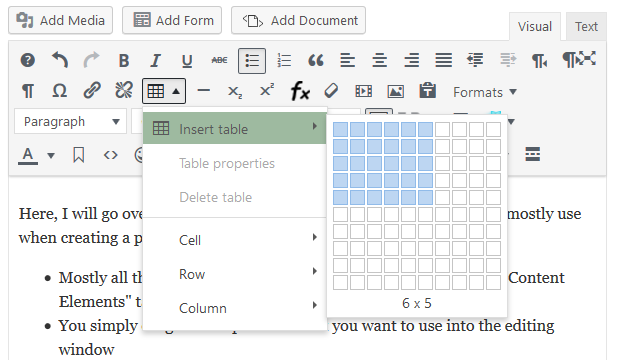Open the Row submenu
The image size is (621, 360).
(x=235, y=274)
